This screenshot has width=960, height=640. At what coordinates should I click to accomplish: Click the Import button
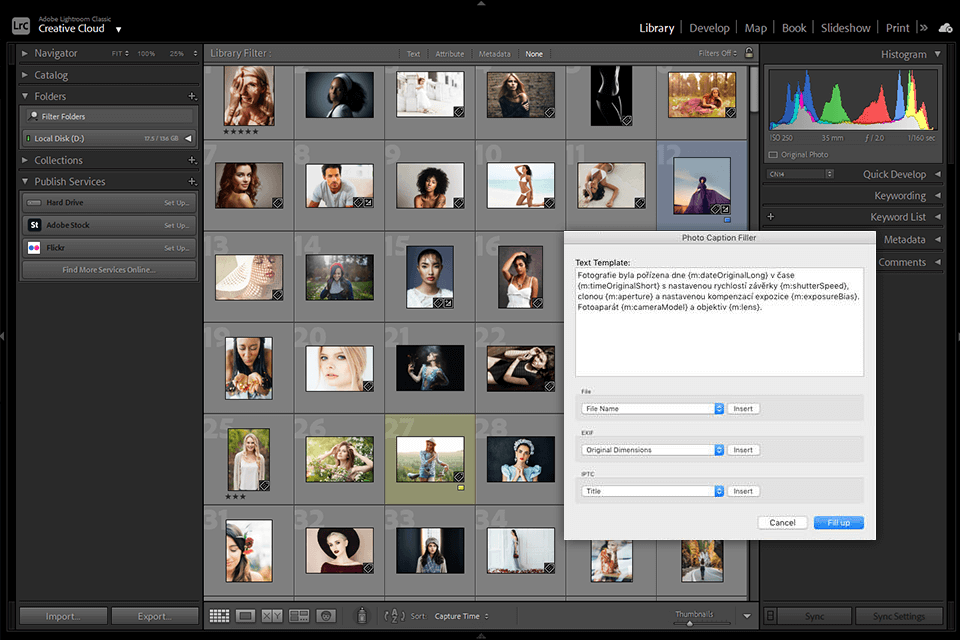click(x=63, y=616)
